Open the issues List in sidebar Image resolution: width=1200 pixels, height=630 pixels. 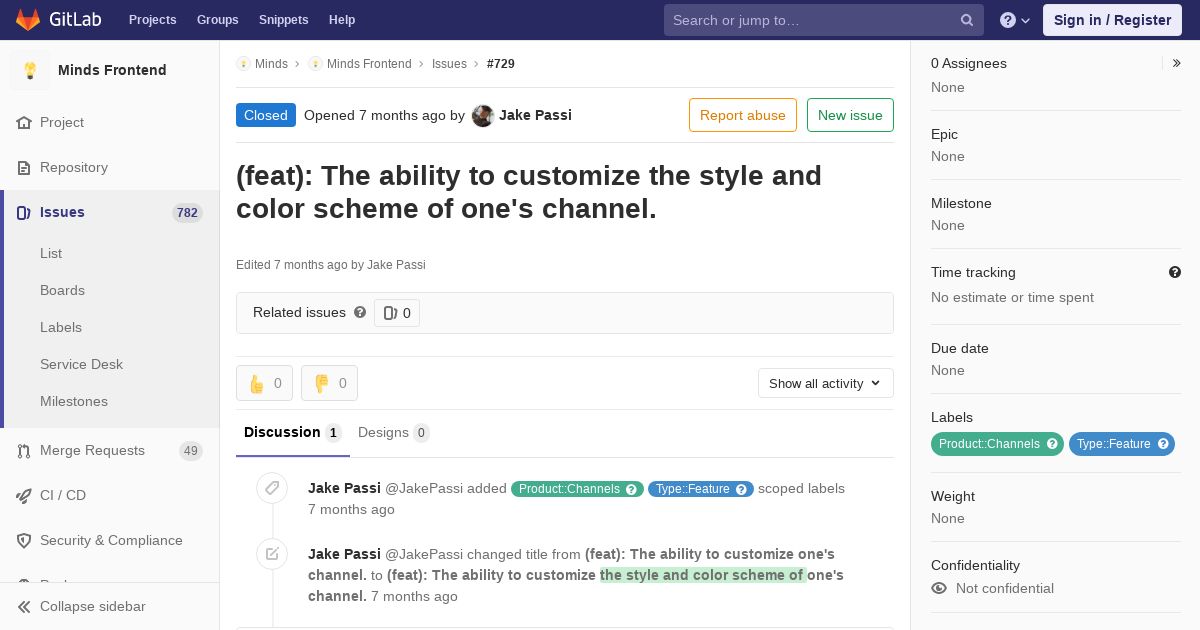pyautogui.click(x=51, y=253)
